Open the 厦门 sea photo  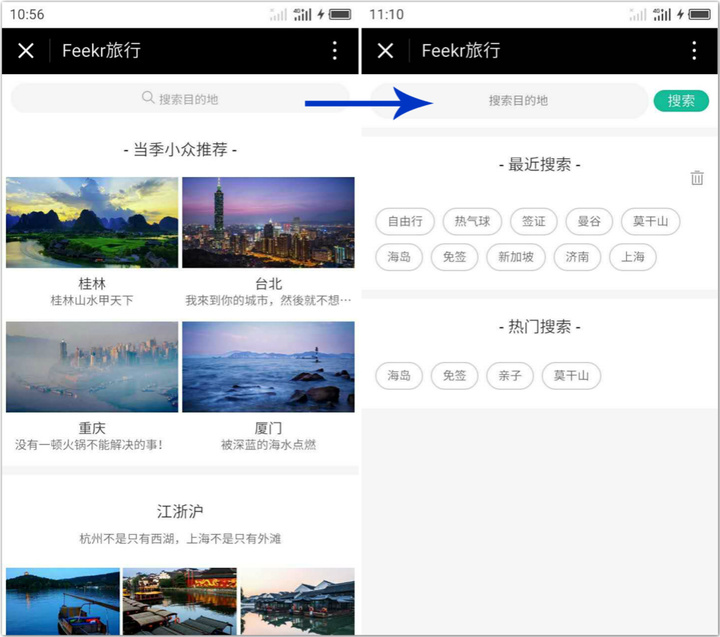click(268, 366)
